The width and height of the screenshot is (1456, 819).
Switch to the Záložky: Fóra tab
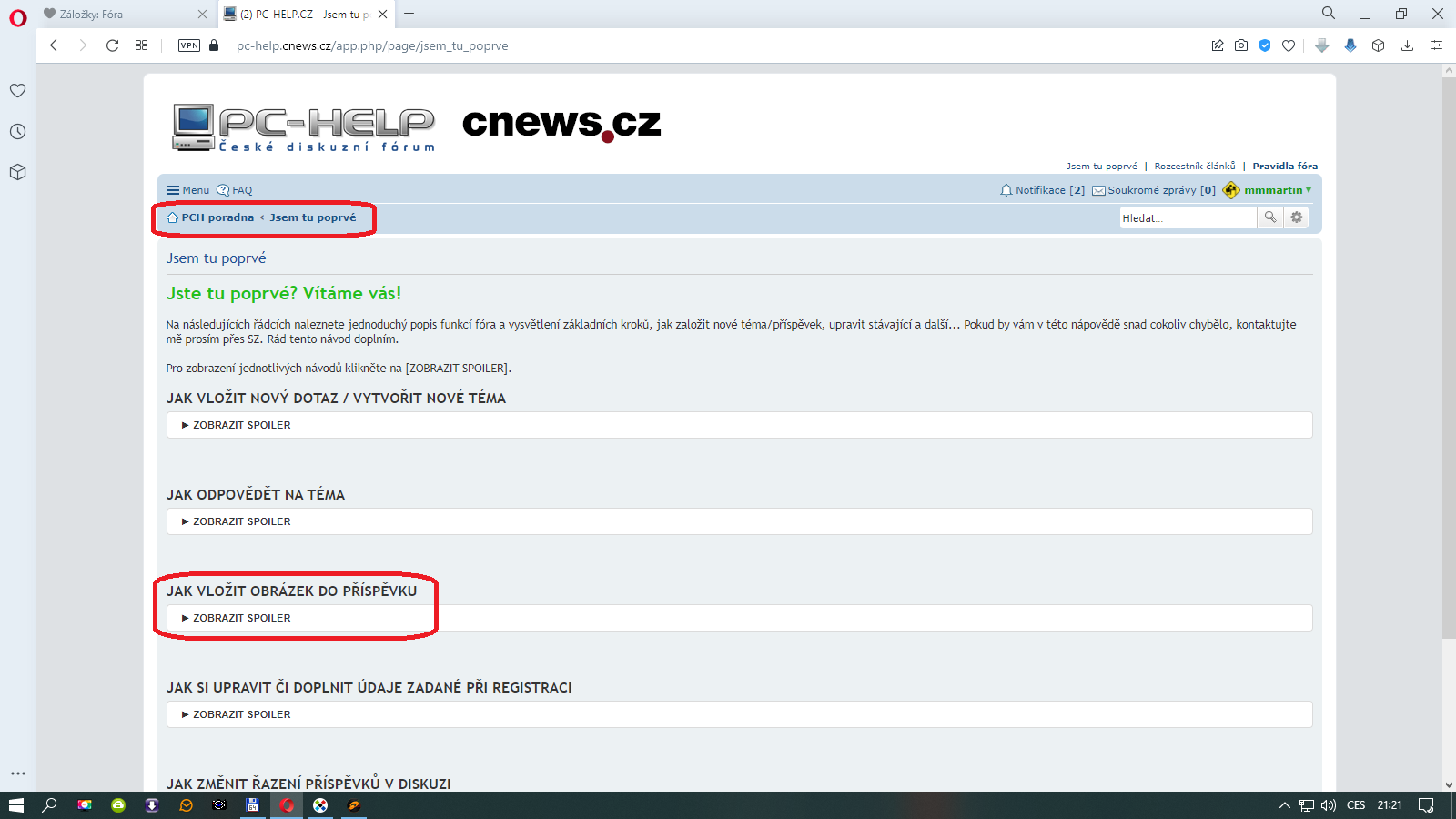click(x=118, y=15)
